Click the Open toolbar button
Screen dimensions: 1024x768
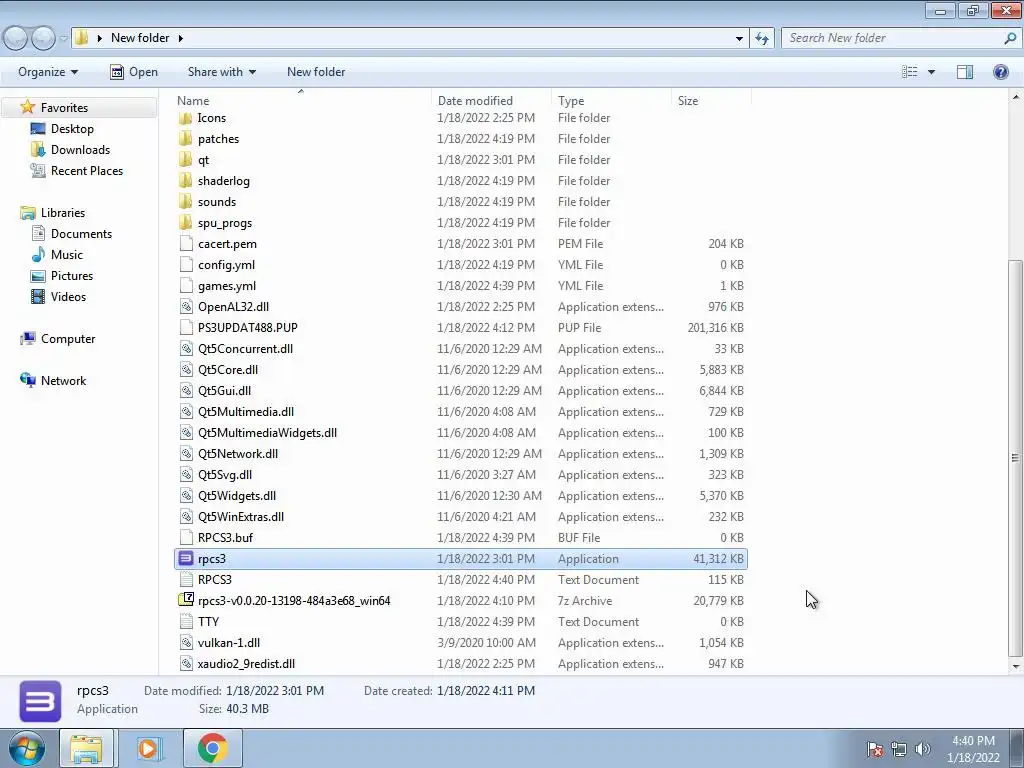[134, 72]
